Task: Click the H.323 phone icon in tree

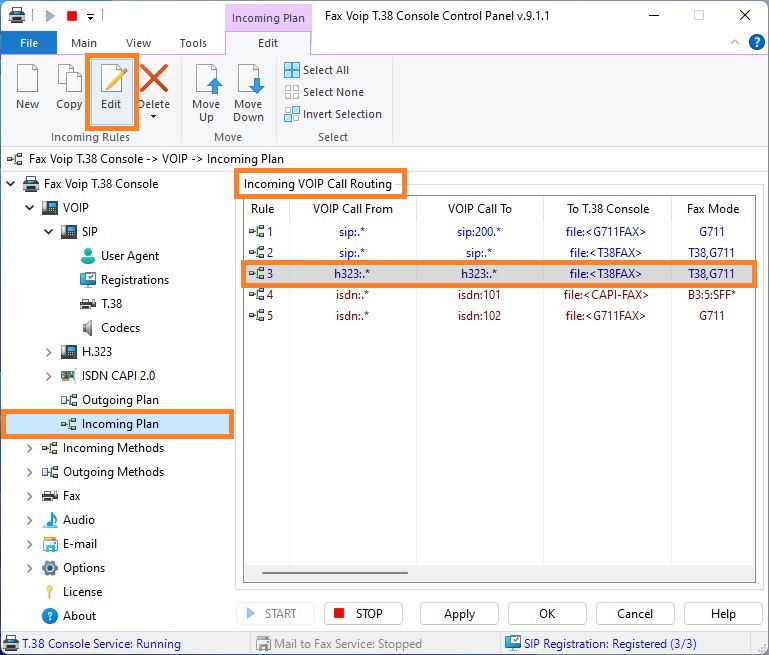Action: point(69,352)
